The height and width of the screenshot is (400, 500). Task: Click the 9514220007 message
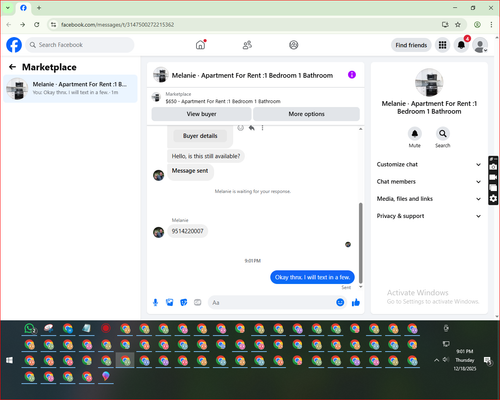pyautogui.click(x=187, y=231)
